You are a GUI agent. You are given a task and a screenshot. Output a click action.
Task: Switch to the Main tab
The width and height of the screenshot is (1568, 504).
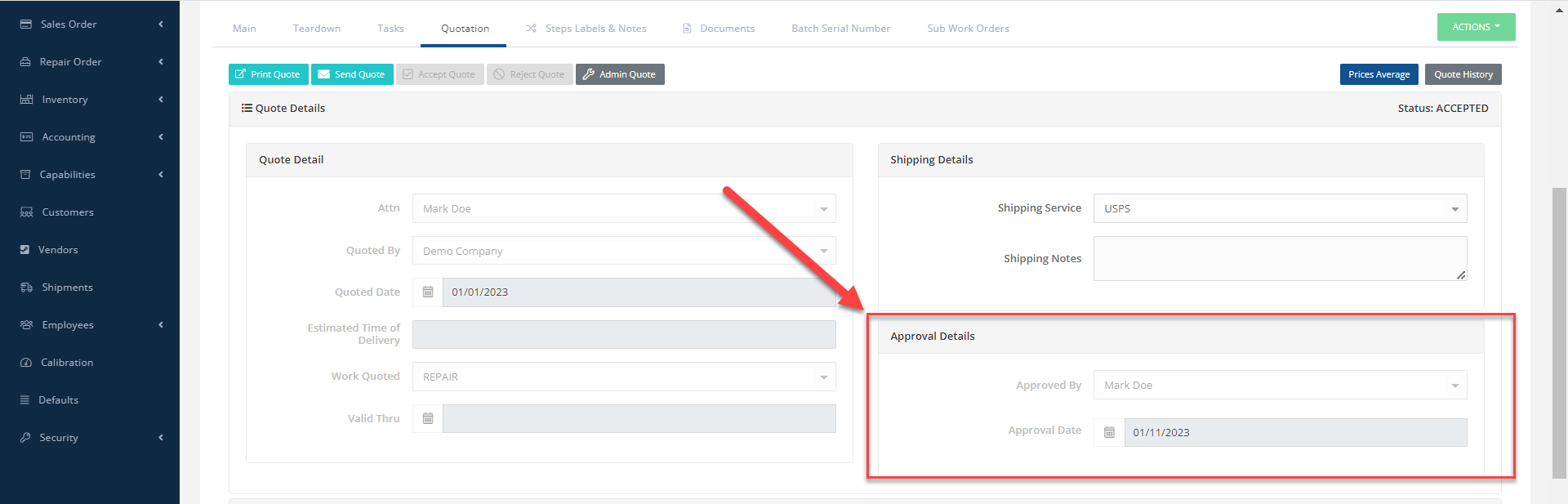(x=244, y=29)
